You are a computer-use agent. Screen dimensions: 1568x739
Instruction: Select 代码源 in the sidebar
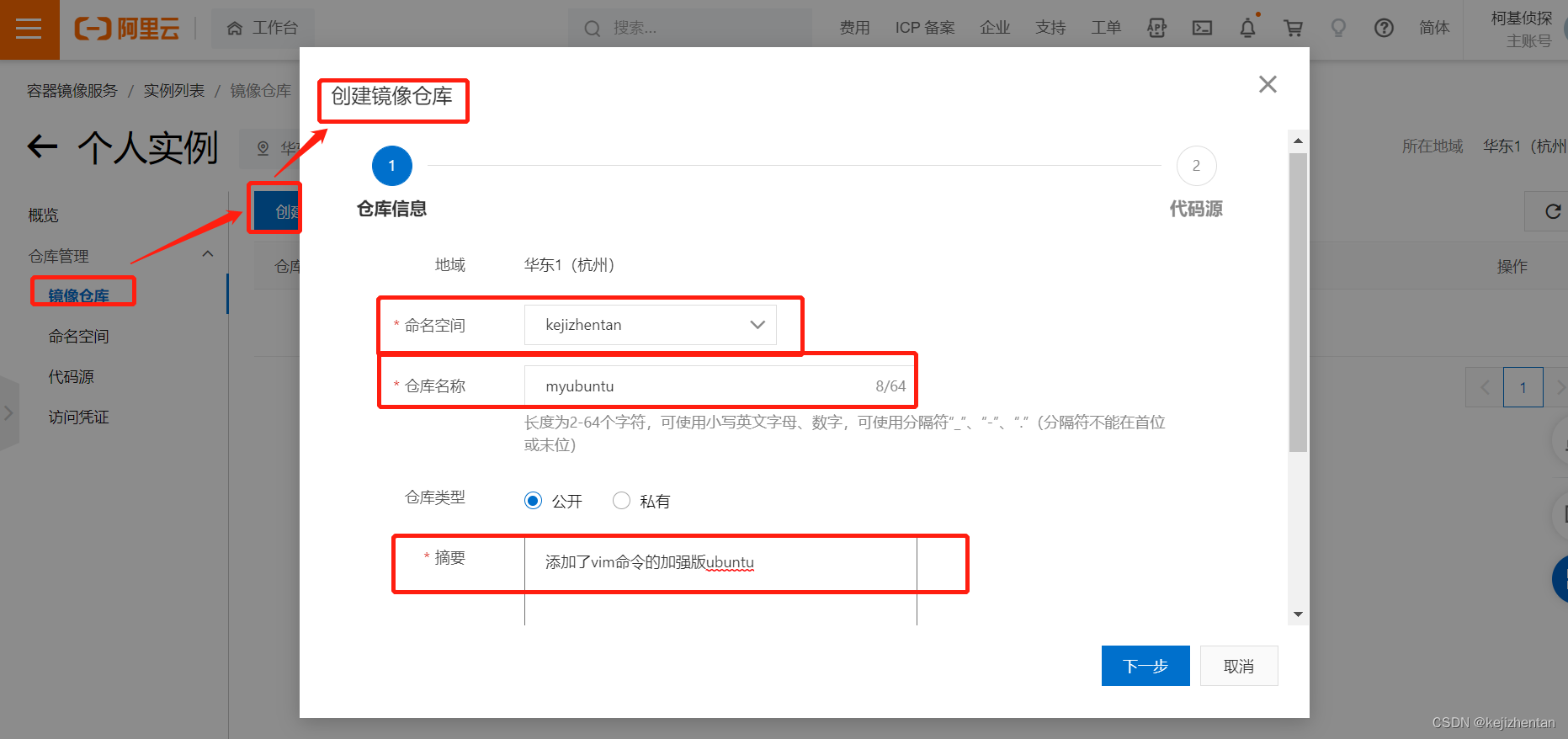pyautogui.click(x=72, y=377)
